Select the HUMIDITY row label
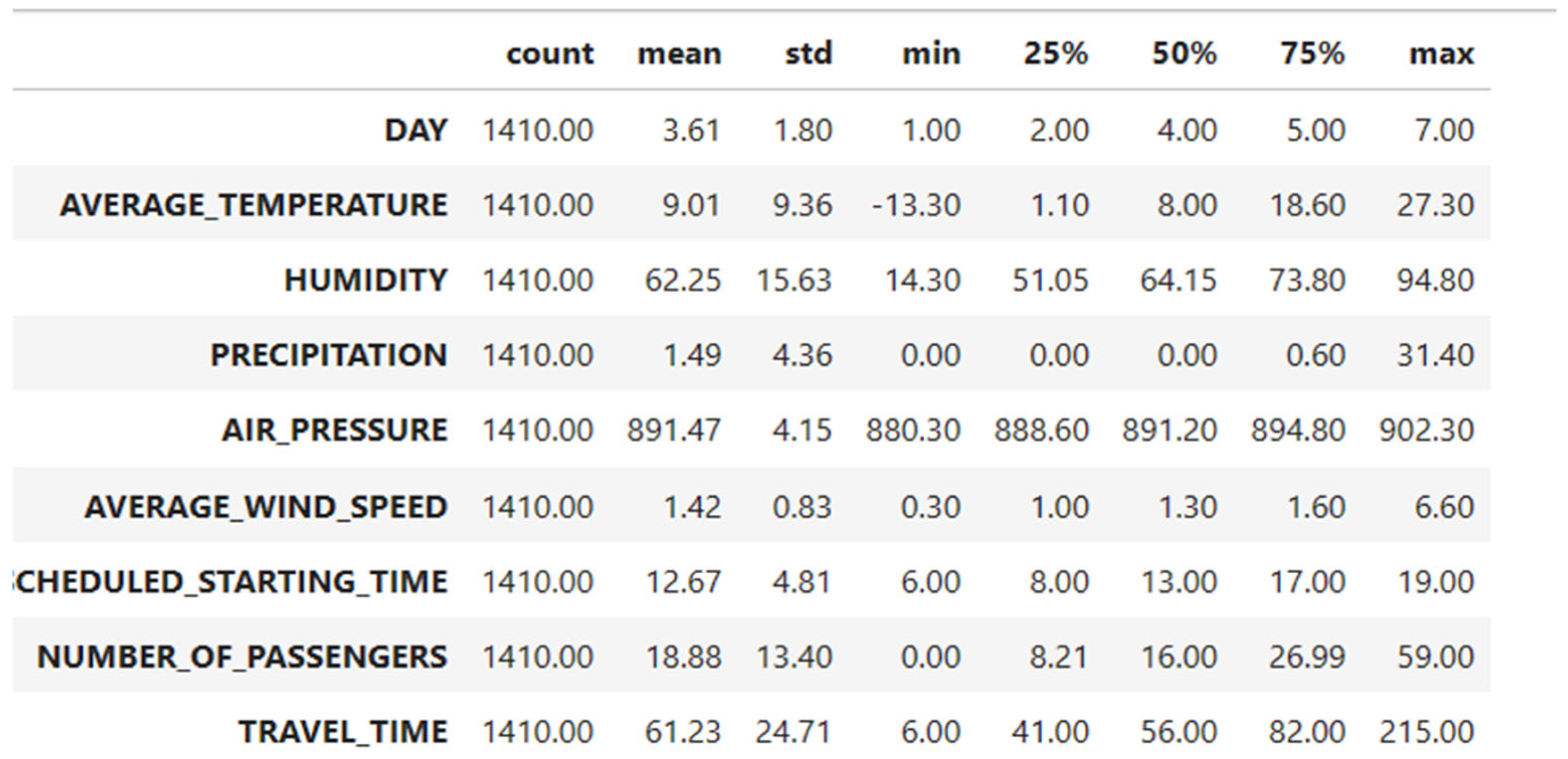The height and width of the screenshot is (759, 1568). point(366,280)
